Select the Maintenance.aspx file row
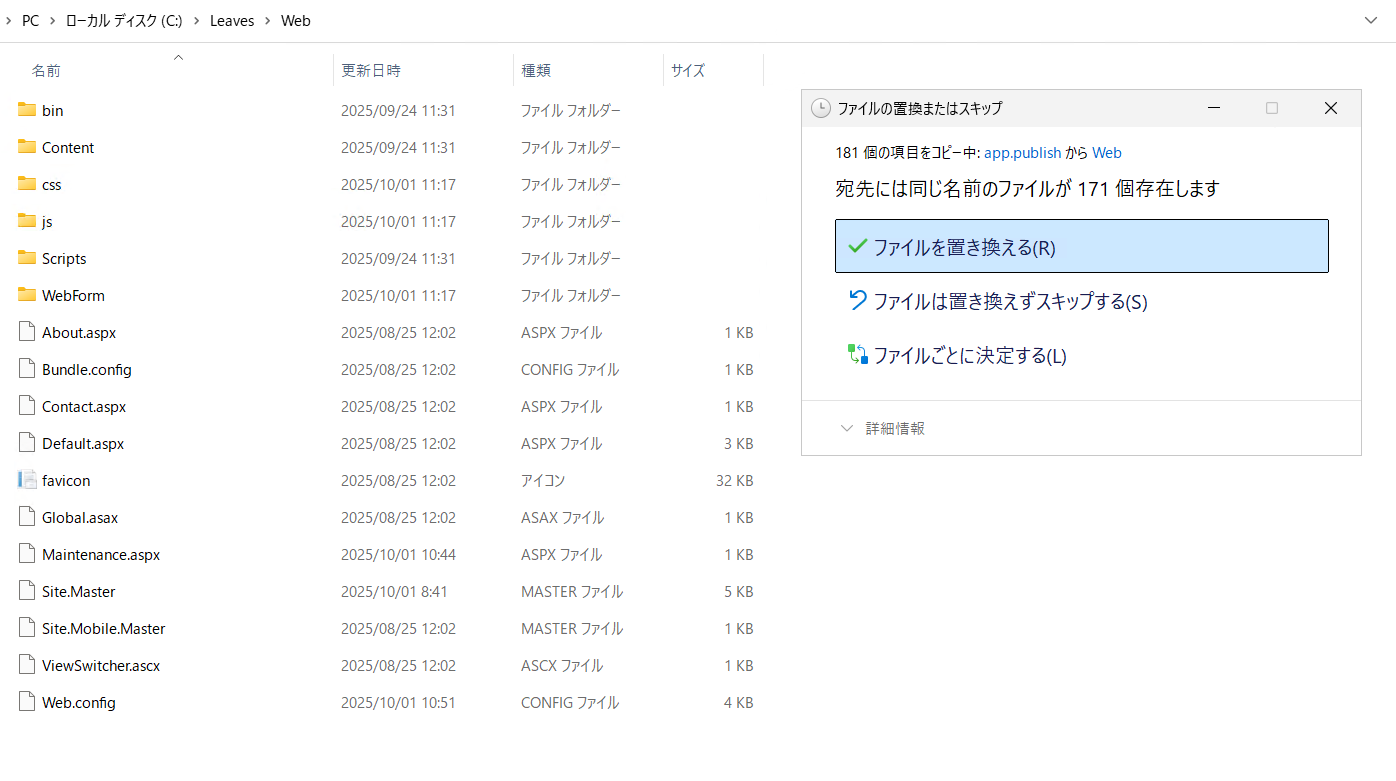Image resolution: width=1396 pixels, height=781 pixels. [x=101, y=554]
